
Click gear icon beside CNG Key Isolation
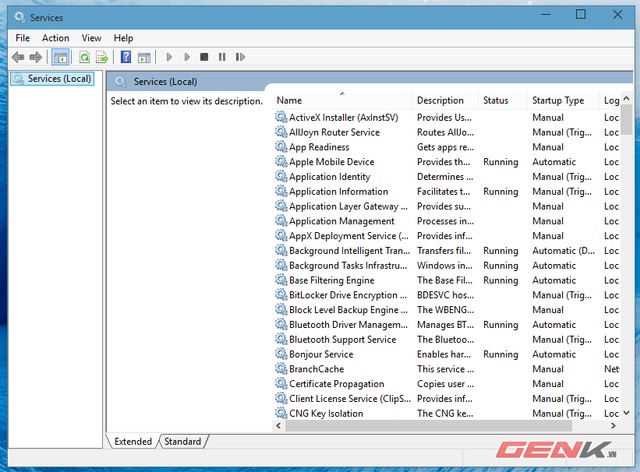(x=281, y=413)
